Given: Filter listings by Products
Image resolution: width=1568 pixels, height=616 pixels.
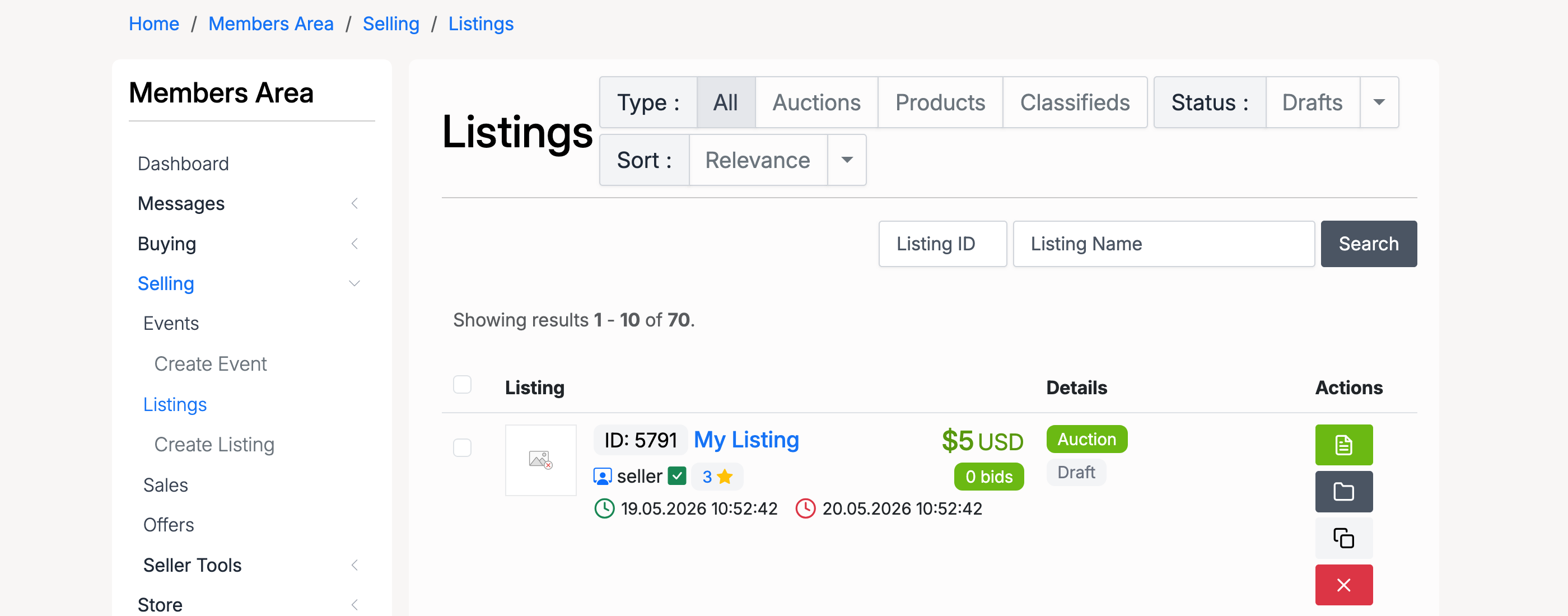Looking at the screenshot, I should coord(940,102).
